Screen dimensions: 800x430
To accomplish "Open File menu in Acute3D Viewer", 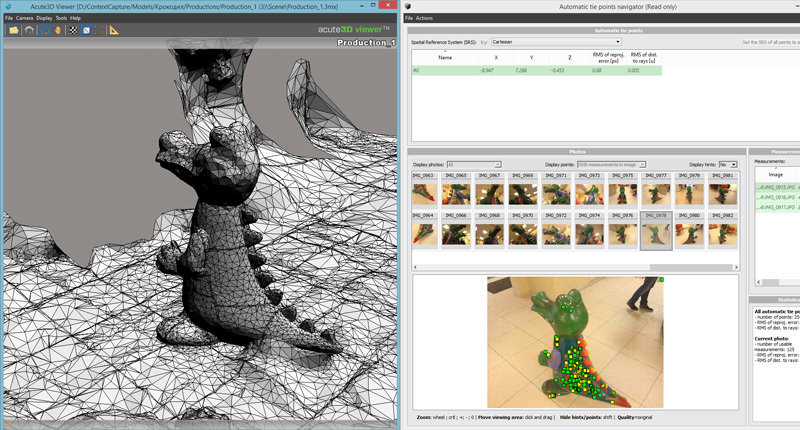I will pos(9,18).
